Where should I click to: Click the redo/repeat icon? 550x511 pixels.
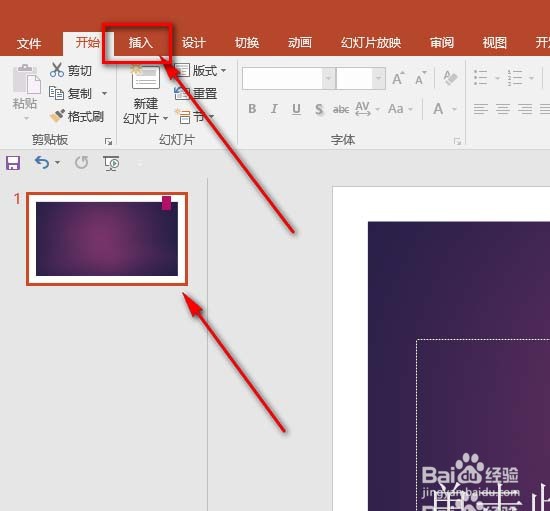81,163
